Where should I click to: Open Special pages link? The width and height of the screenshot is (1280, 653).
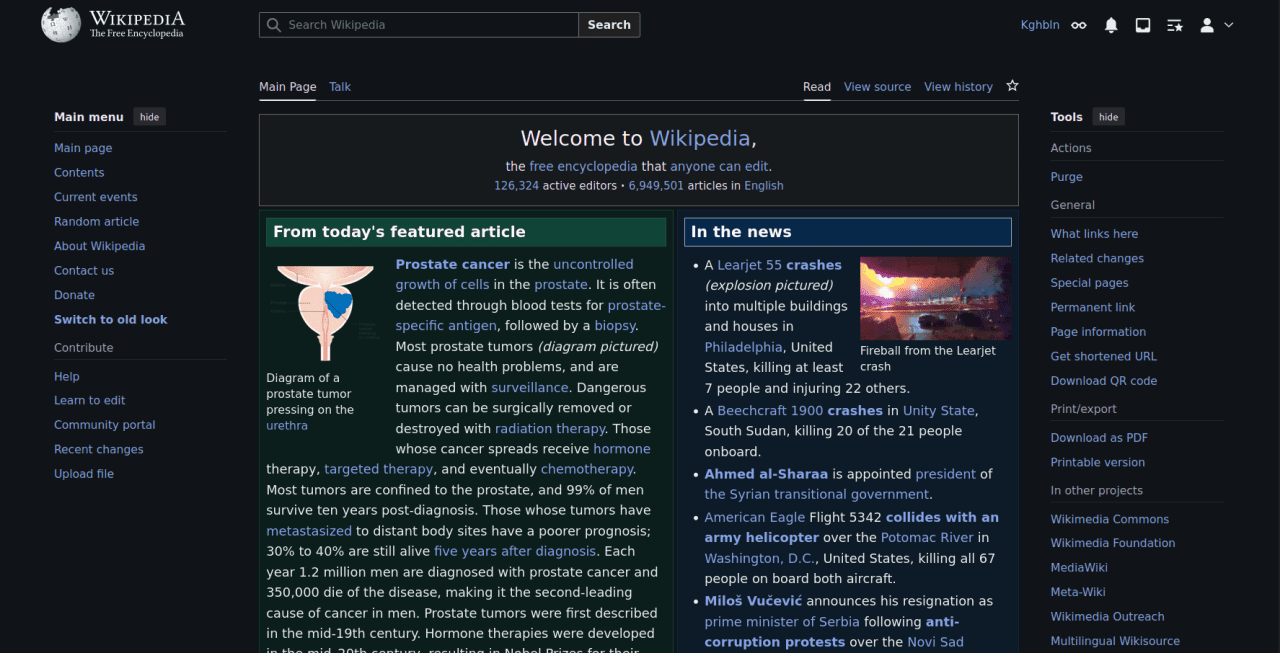(1089, 283)
